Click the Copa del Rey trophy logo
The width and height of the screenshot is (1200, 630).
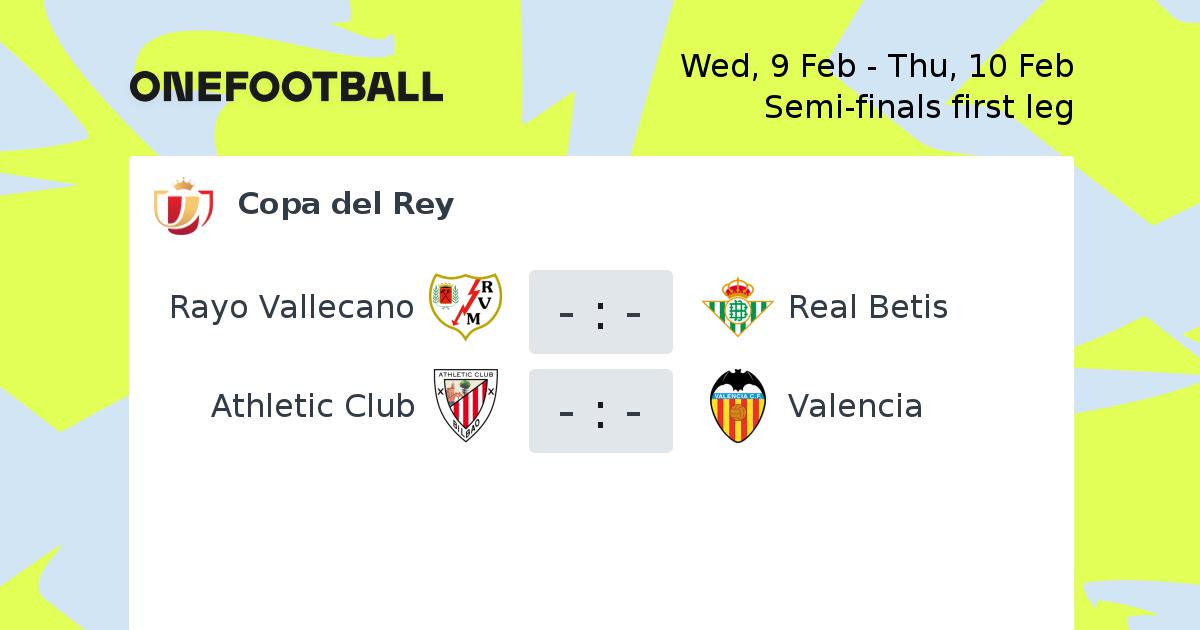click(x=183, y=207)
